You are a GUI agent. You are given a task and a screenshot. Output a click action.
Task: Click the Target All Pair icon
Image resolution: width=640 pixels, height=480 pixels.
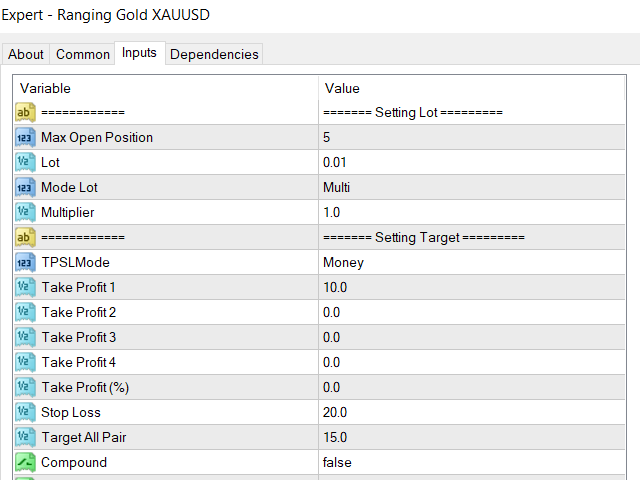25,437
